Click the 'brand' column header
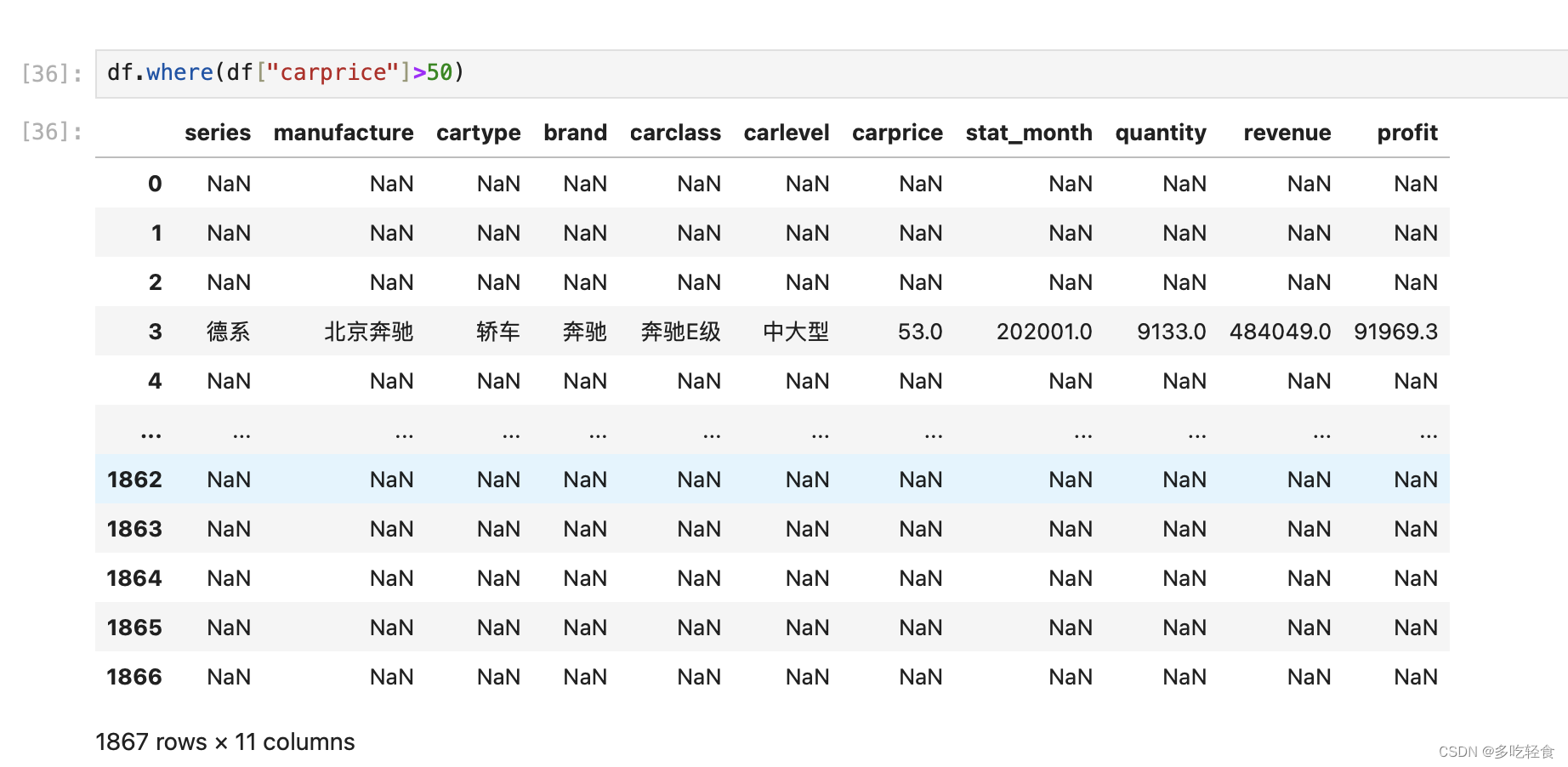The height and width of the screenshot is (767, 1568). [x=576, y=133]
